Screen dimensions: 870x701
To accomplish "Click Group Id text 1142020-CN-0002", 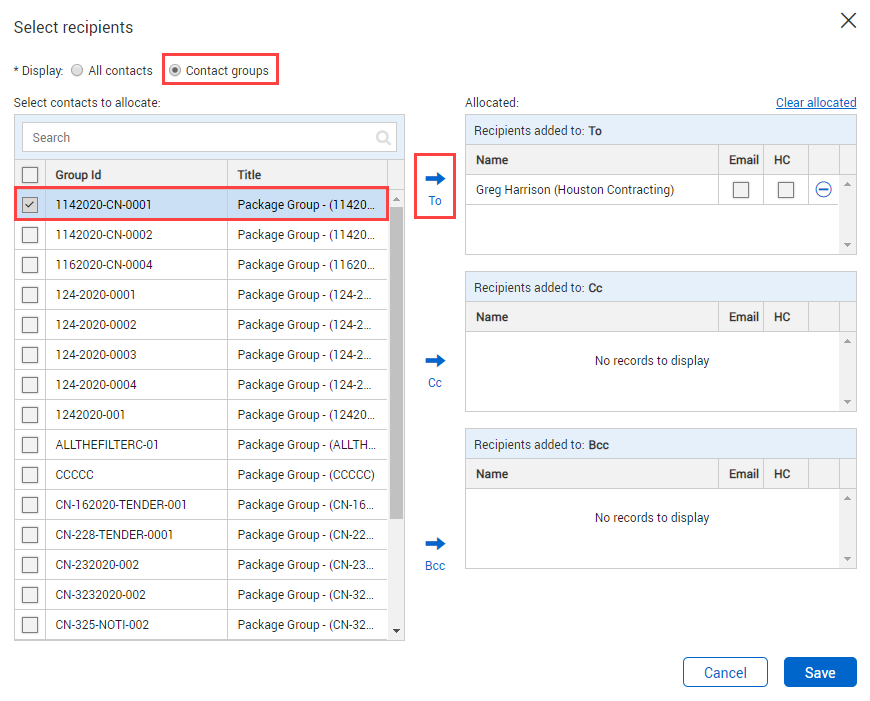I will pyautogui.click(x=104, y=235).
